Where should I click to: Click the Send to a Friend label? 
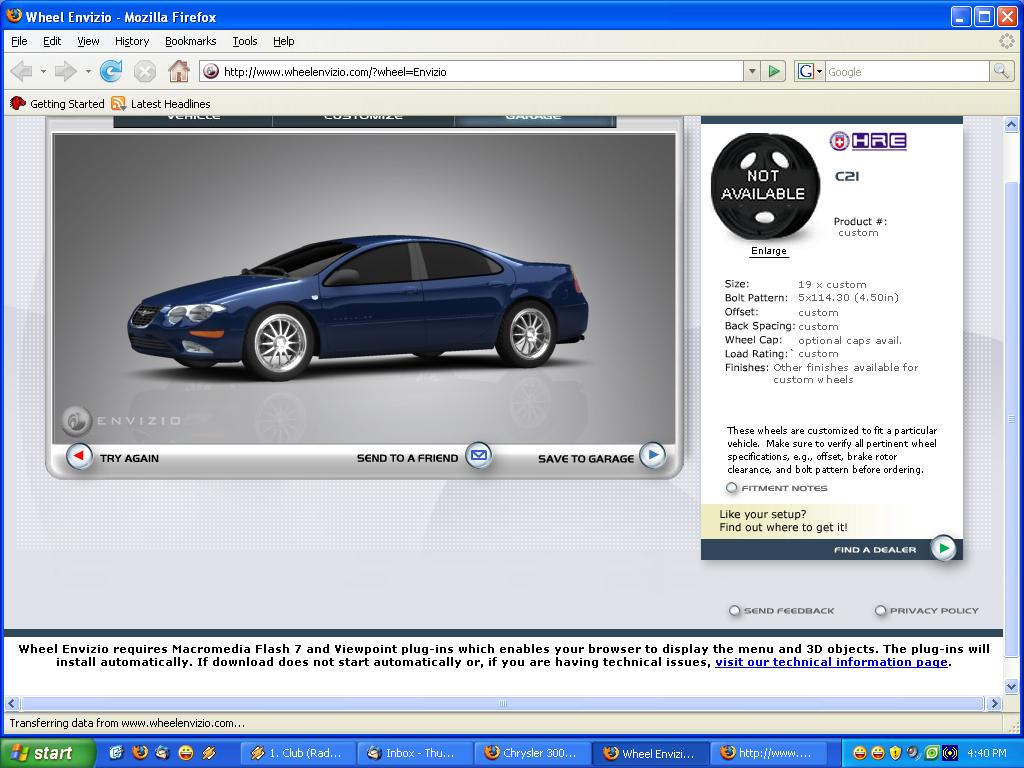408,458
